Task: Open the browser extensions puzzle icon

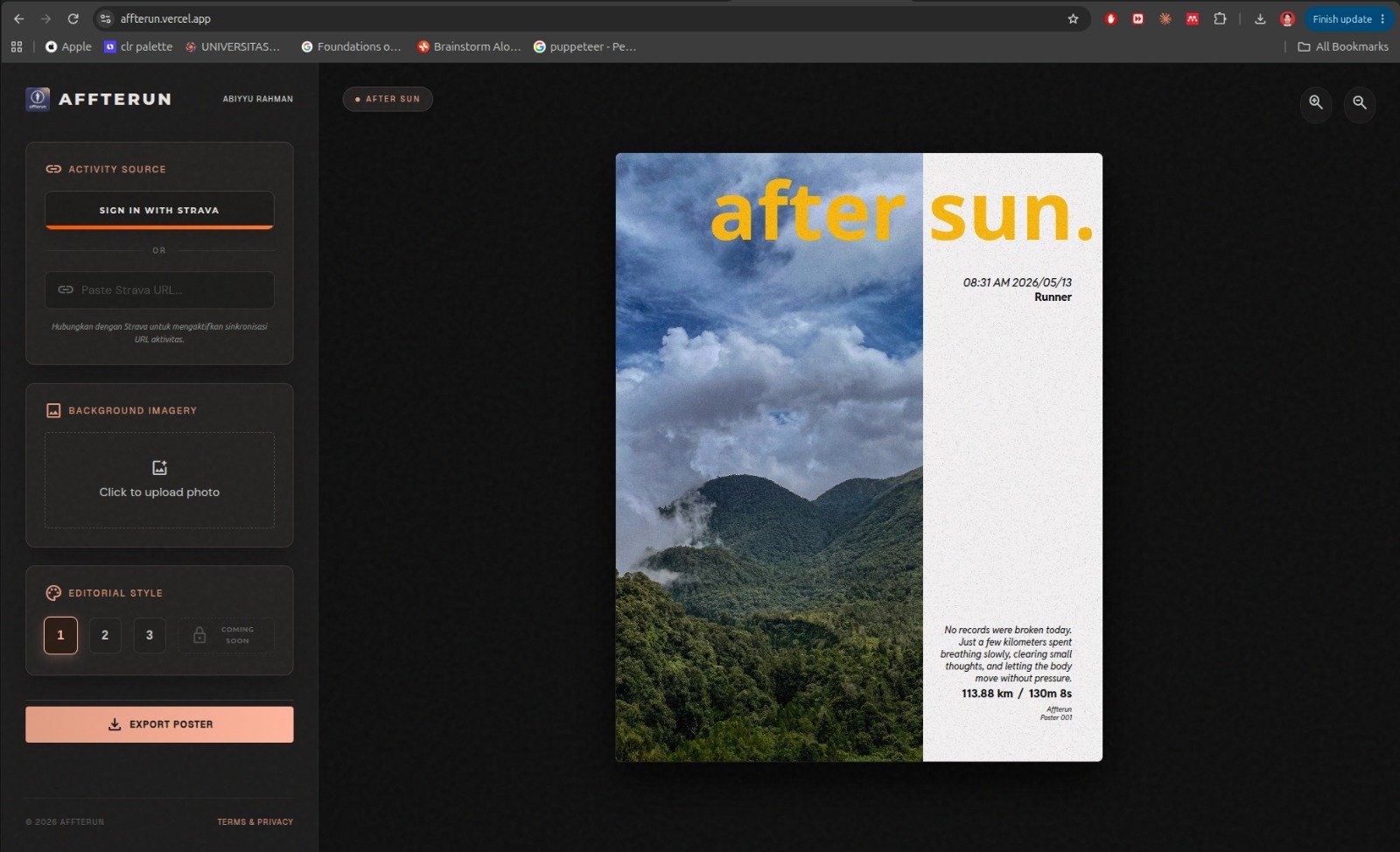Action: (1220, 18)
